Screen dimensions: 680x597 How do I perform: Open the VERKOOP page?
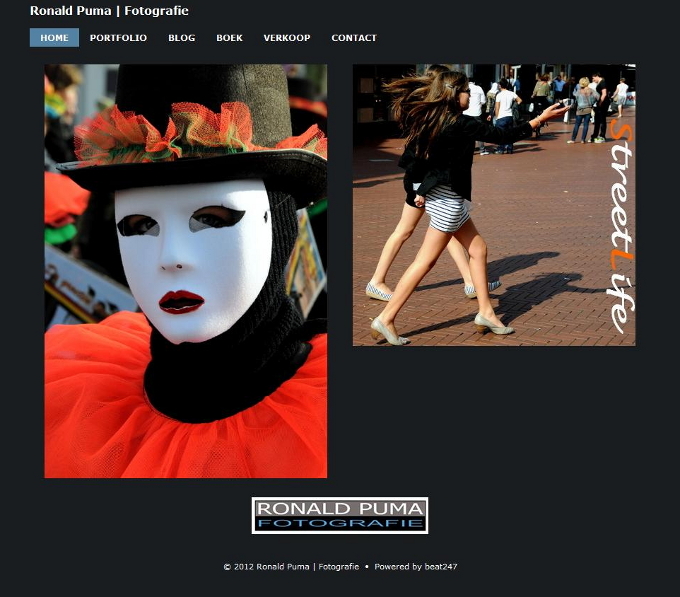(x=287, y=38)
